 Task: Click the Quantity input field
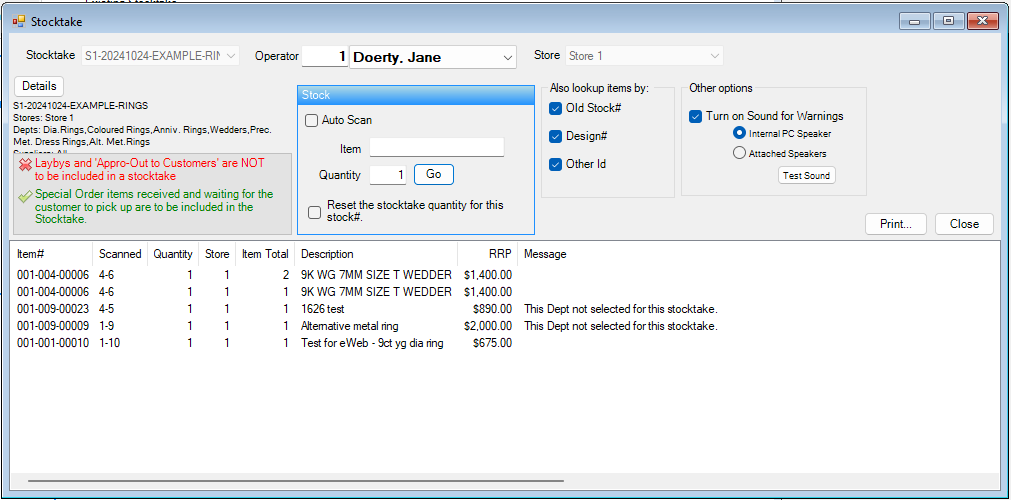[x=388, y=174]
